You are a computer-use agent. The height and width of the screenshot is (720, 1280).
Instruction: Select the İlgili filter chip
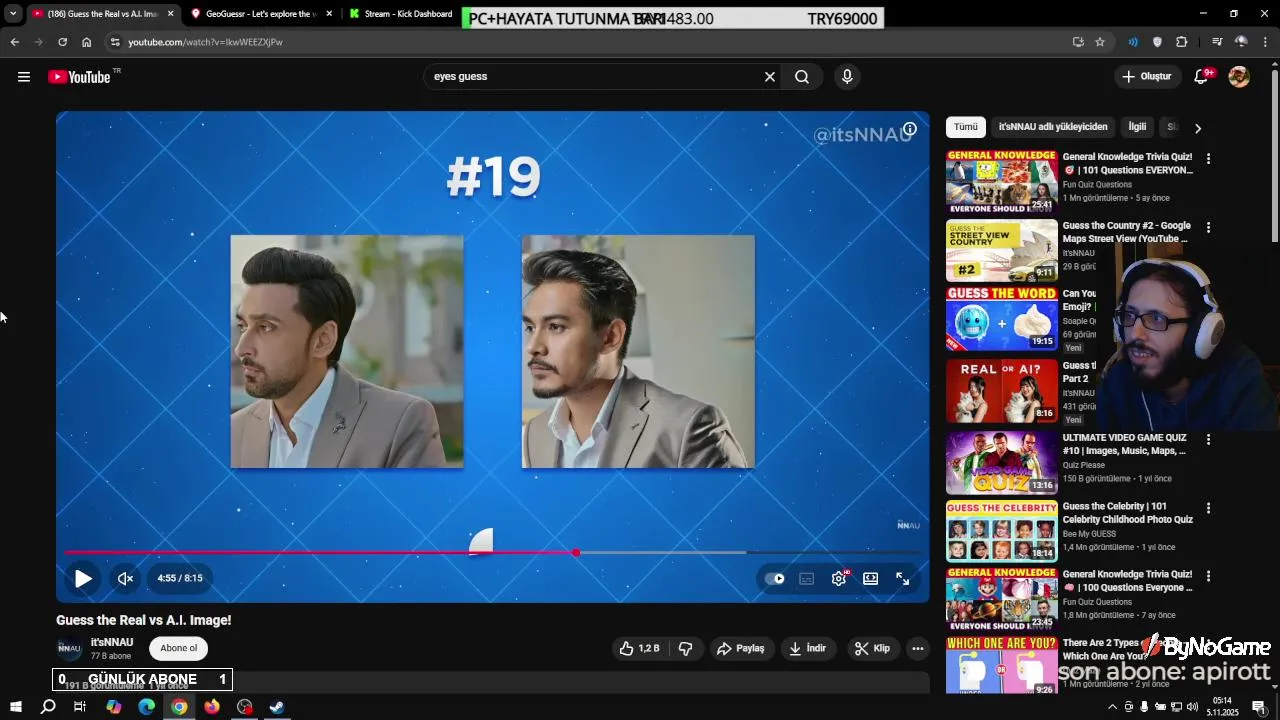(x=1137, y=127)
